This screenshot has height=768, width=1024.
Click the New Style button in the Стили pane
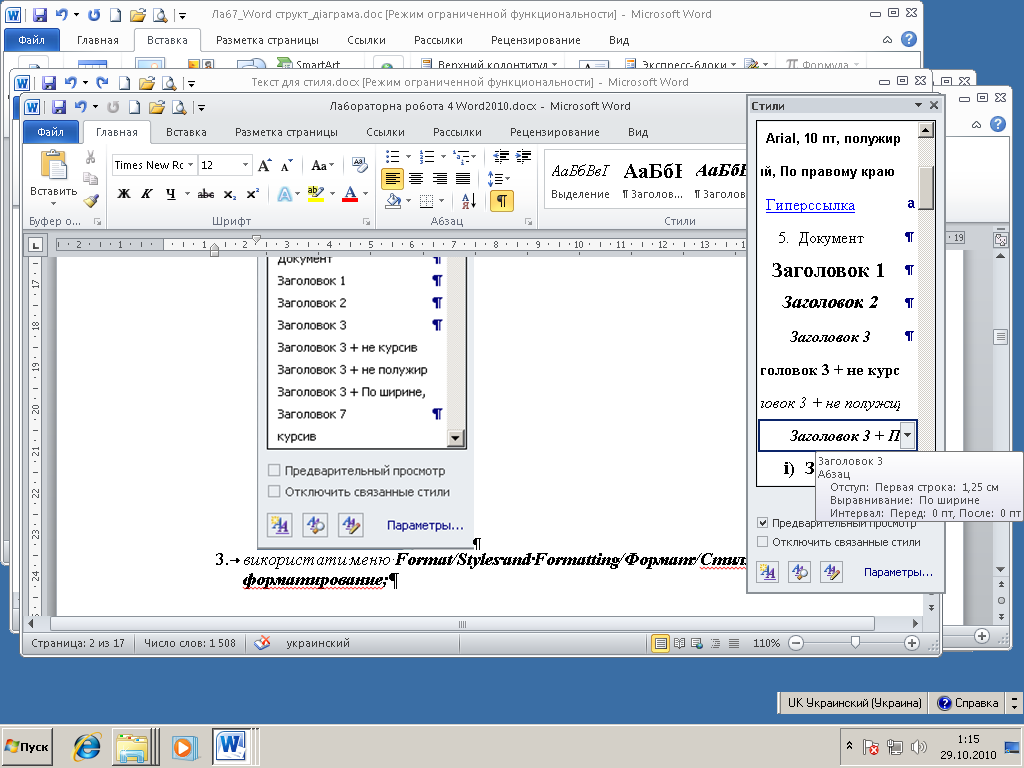[767, 572]
